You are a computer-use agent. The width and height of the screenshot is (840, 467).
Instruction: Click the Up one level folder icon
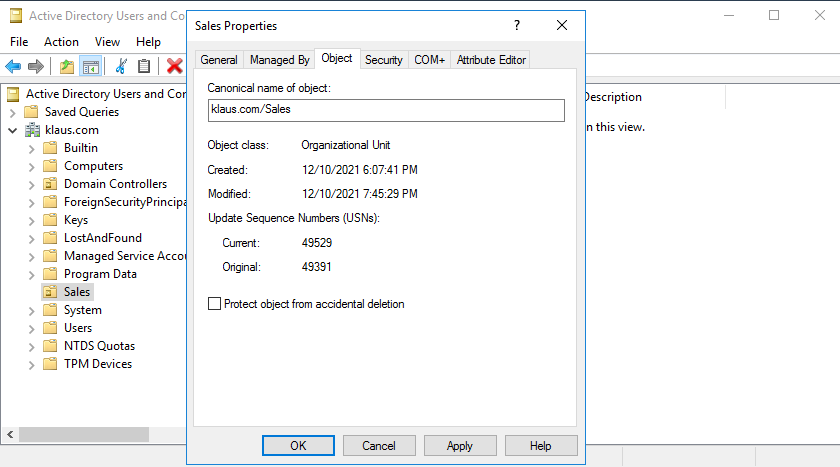click(66, 67)
